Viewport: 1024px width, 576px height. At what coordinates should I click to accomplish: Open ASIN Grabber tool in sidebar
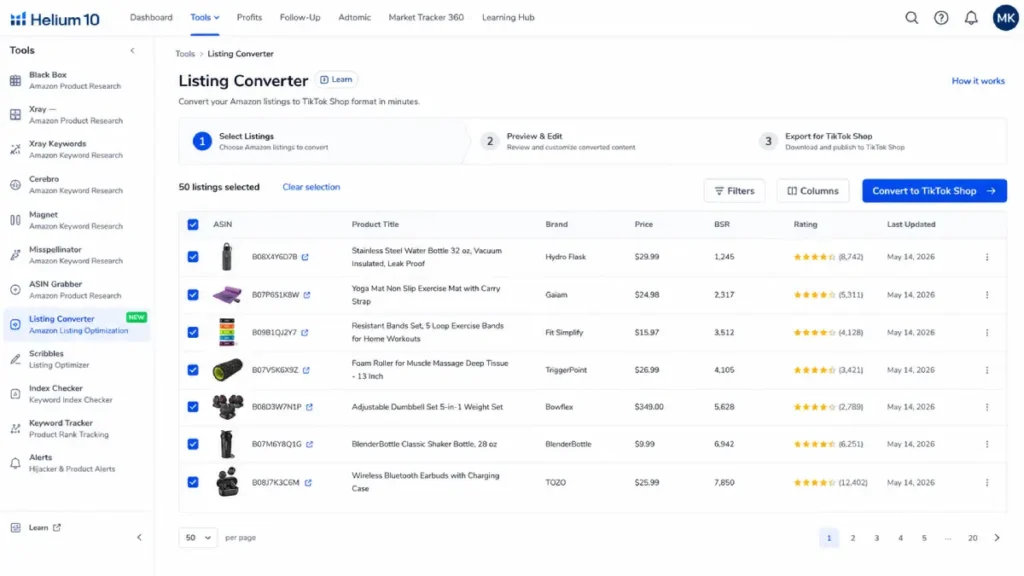[76, 289]
